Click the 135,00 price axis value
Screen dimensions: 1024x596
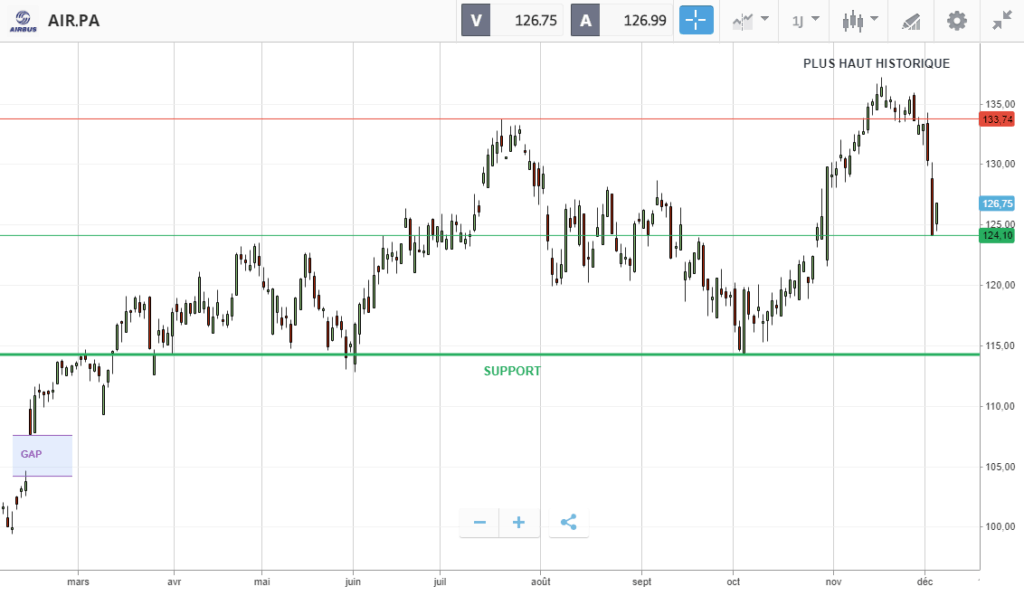[x=1000, y=104]
